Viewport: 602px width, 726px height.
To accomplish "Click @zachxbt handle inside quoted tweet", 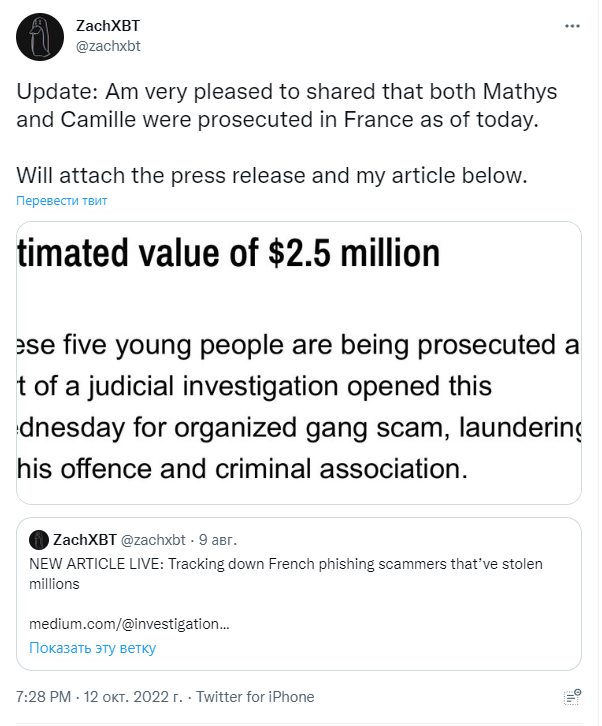I will 153,540.
